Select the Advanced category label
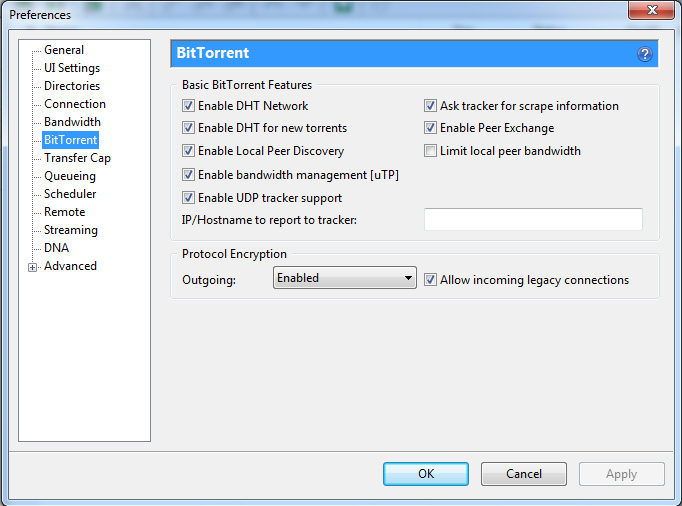 point(70,266)
